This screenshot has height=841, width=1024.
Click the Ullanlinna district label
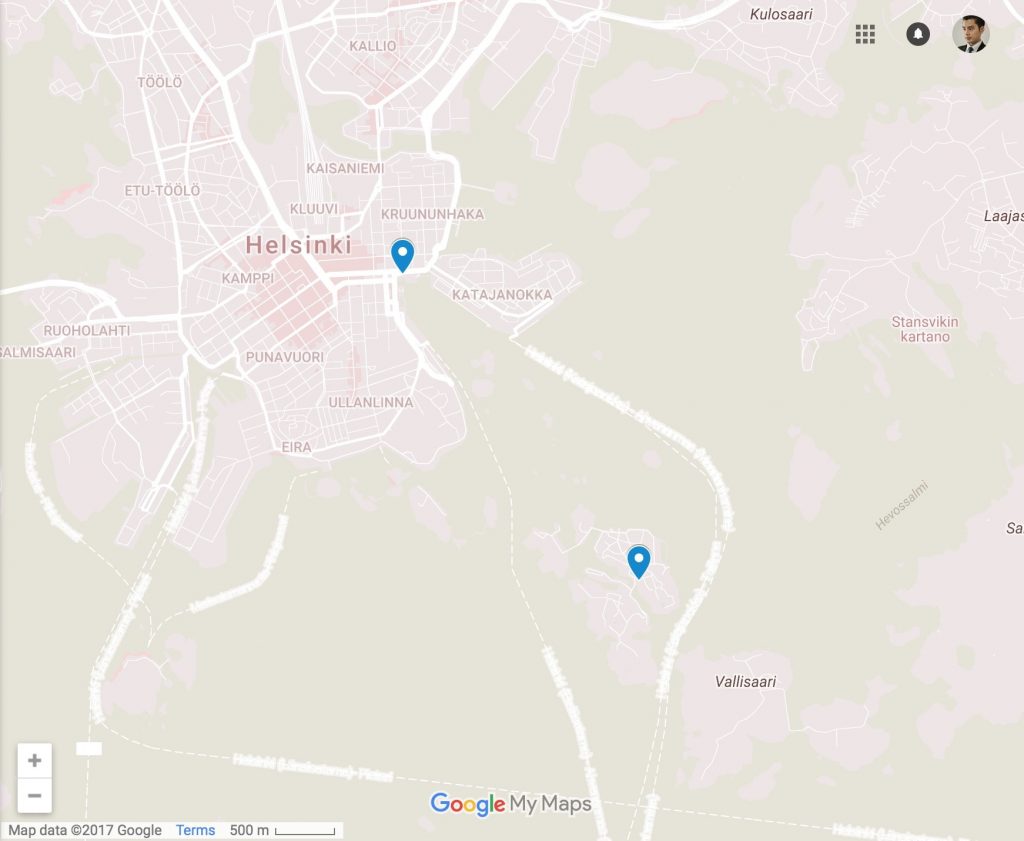pyautogui.click(x=371, y=402)
